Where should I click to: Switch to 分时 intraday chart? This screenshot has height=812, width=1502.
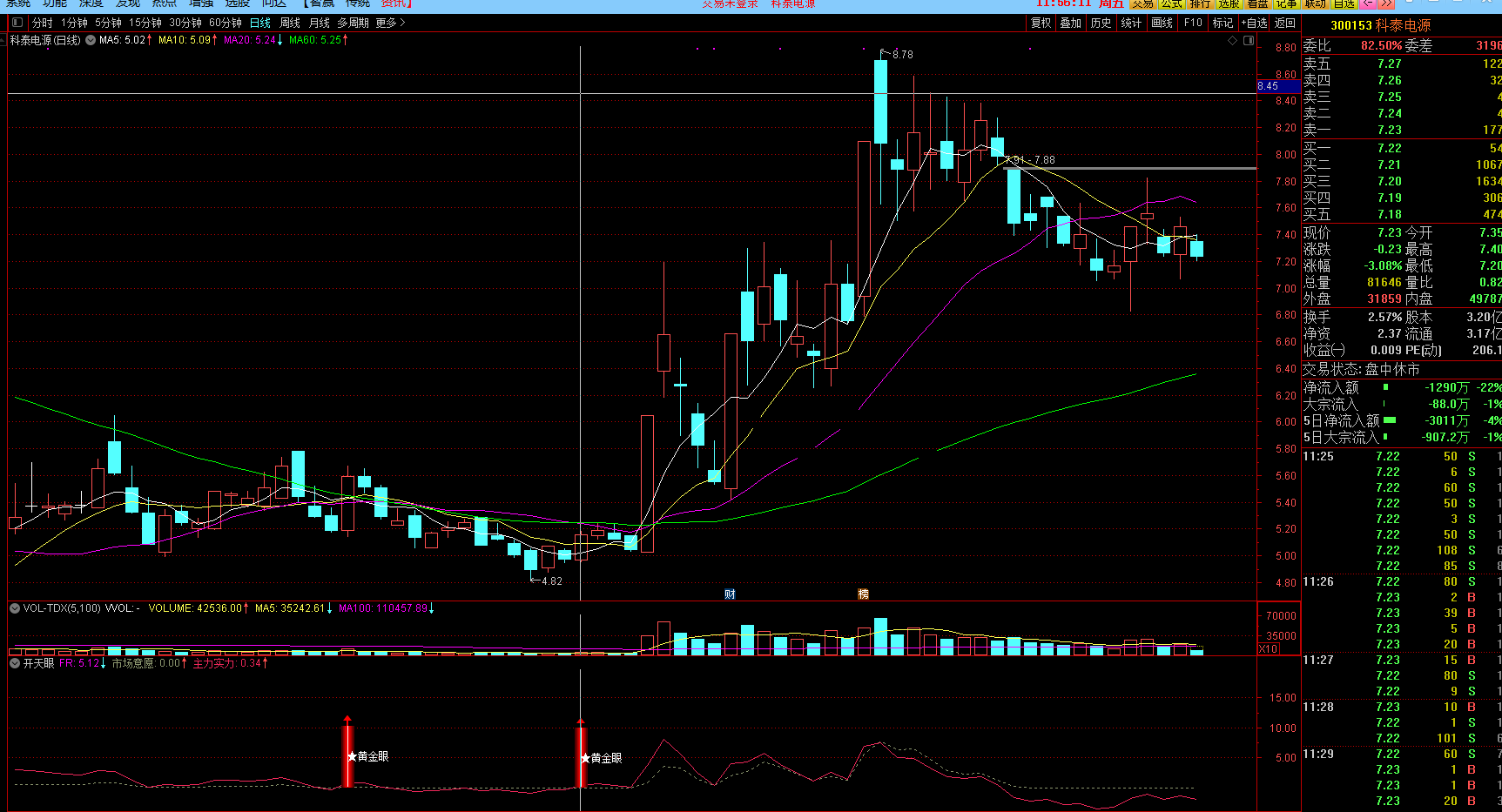pyautogui.click(x=42, y=23)
